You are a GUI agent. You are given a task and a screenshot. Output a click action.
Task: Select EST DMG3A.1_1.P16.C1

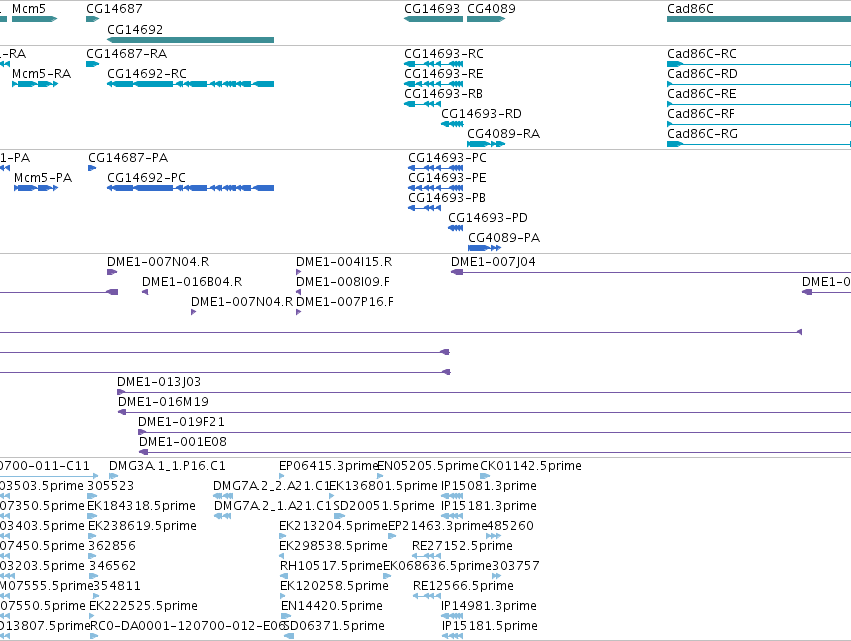click(x=113, y=476)
